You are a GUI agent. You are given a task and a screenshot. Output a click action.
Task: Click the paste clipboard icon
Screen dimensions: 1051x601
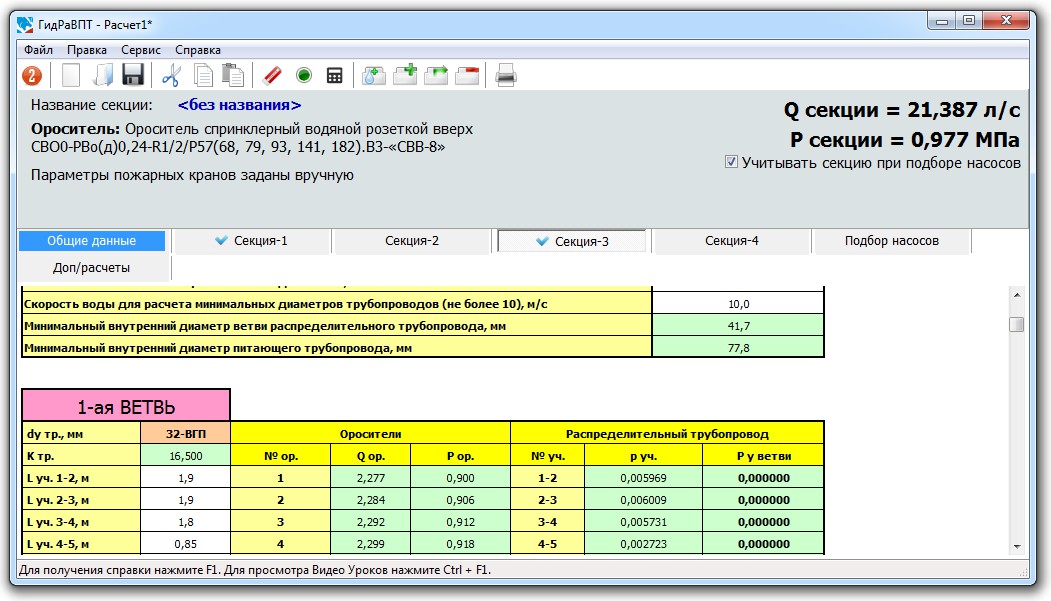[232, 75]
